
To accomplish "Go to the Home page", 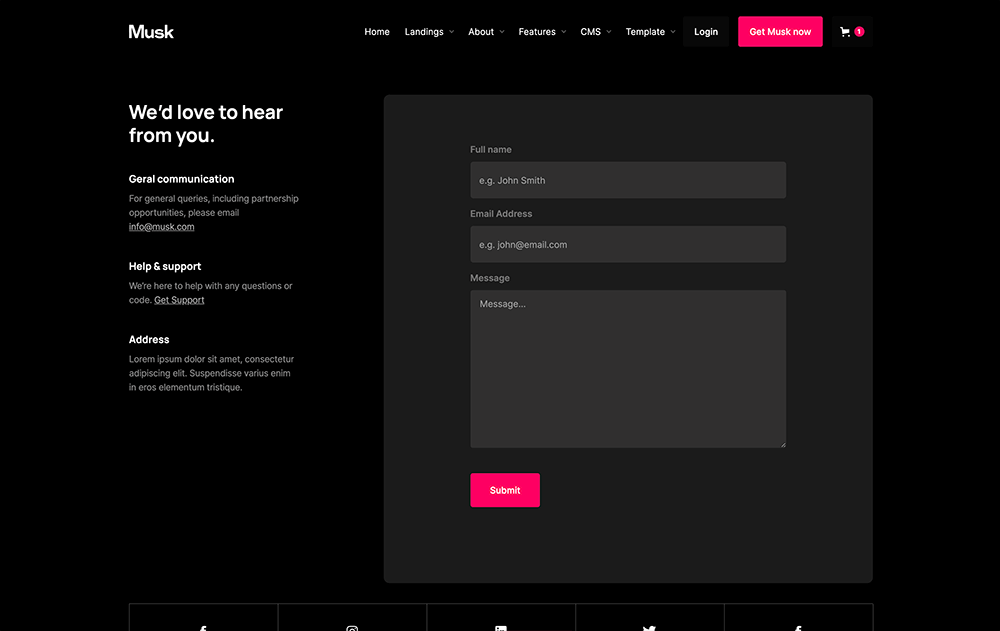I will pyautogui.click(x=377, y=31).
